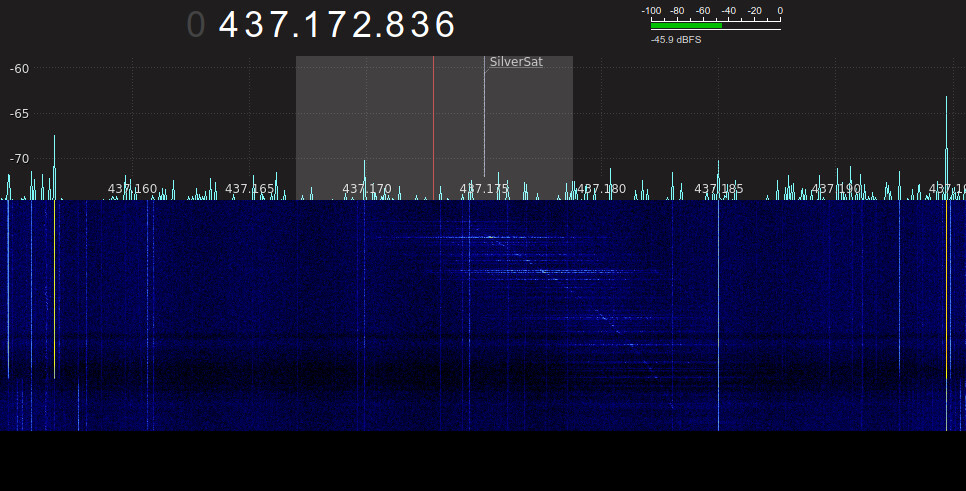Screen dimensions: 966x491
Task: Click the 437.170 frequency axis label
Action: [366, 189]
